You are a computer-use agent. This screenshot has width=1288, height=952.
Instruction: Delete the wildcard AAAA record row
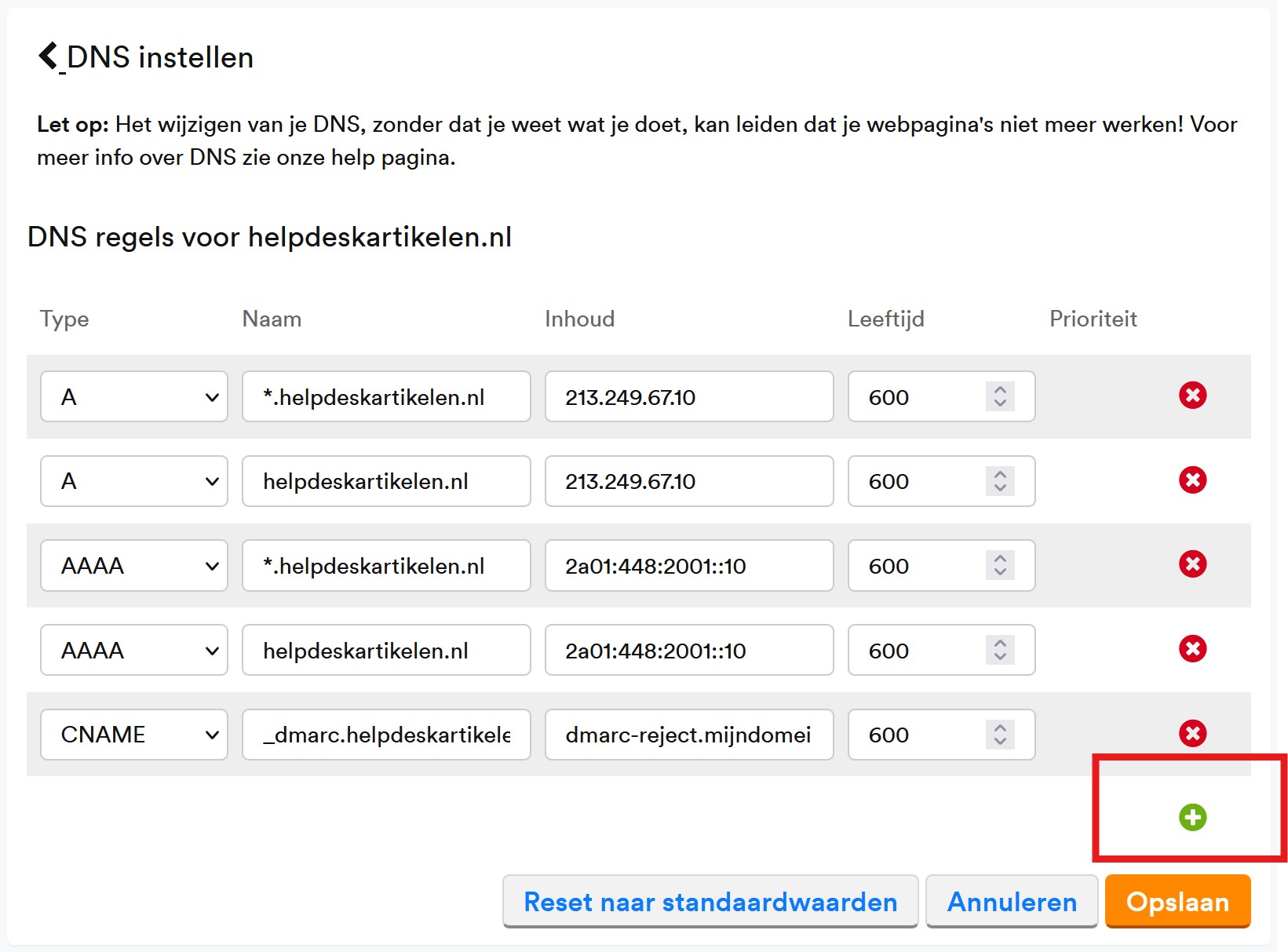click(1192, 564)
